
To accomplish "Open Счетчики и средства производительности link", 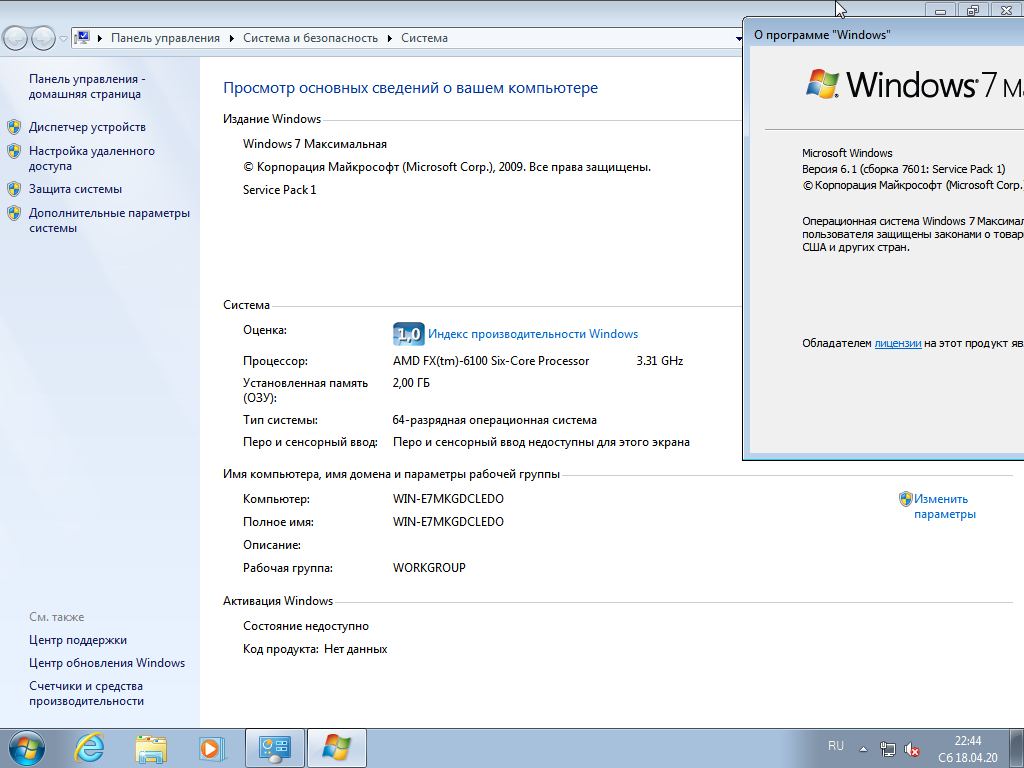I will (86, 693).
